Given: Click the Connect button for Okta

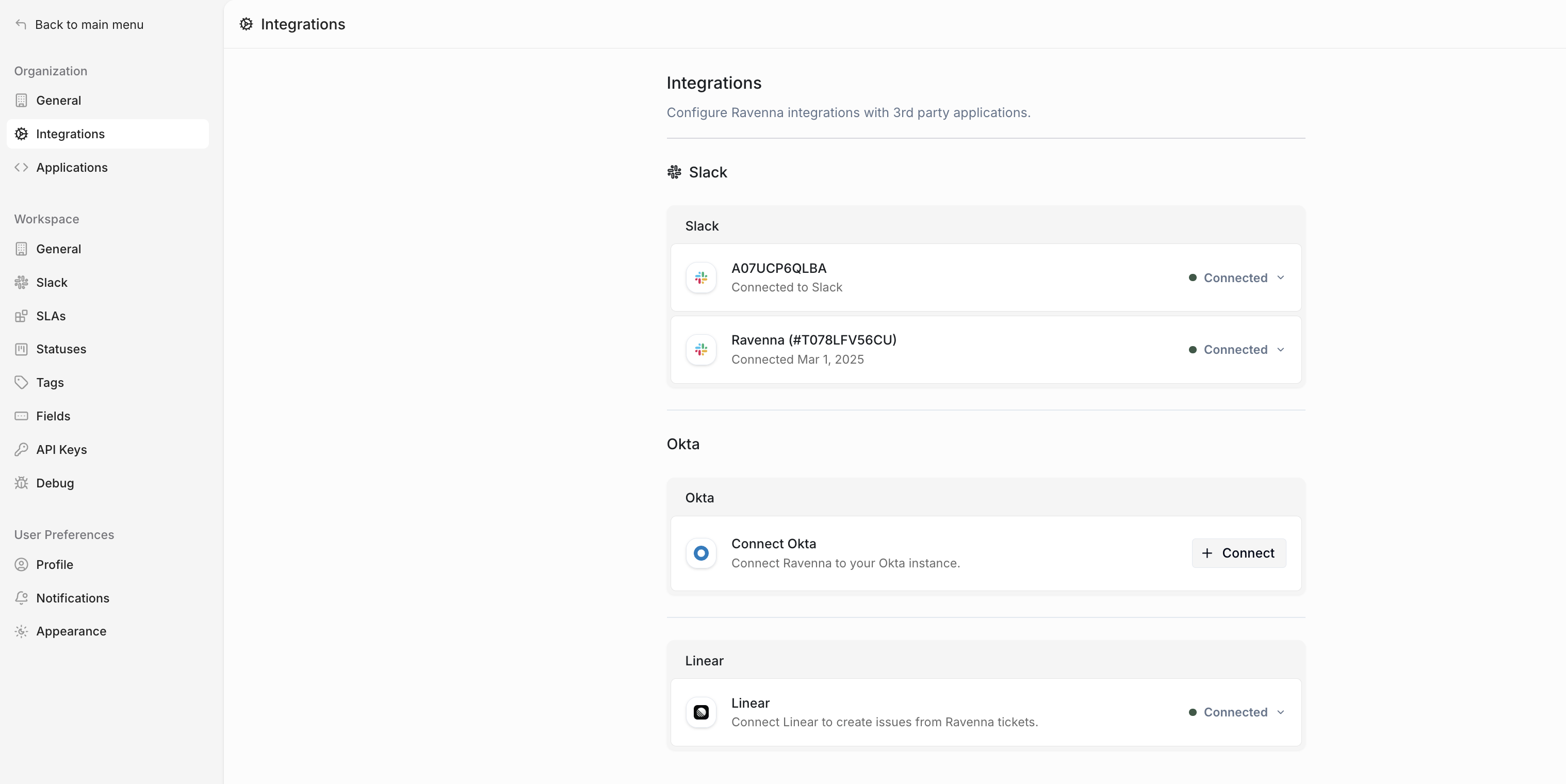Looking at the screenshot, I should click(x=1238, y=553).
